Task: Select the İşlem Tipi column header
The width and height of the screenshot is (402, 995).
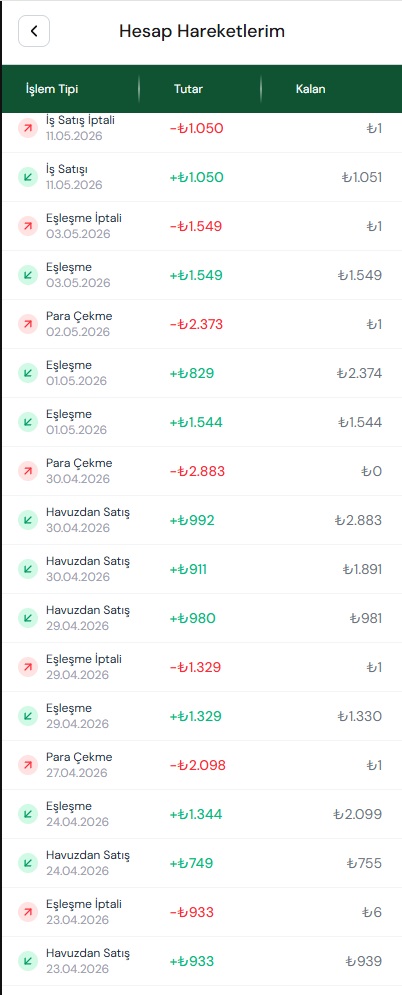Action: click(x=52, y=89)
